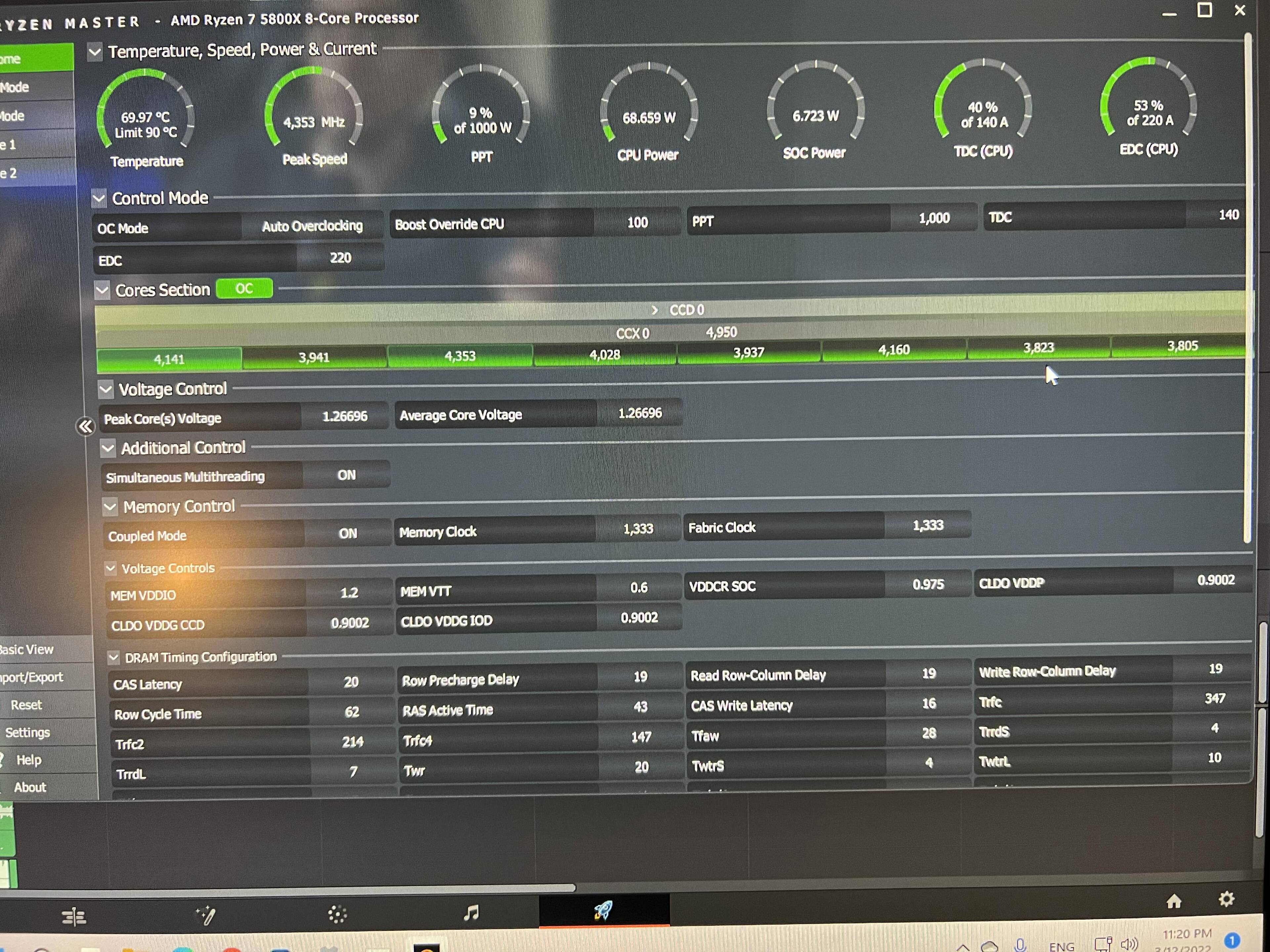
Task: Click the equalizer sliders icon
Action: (x=74, y=916)
